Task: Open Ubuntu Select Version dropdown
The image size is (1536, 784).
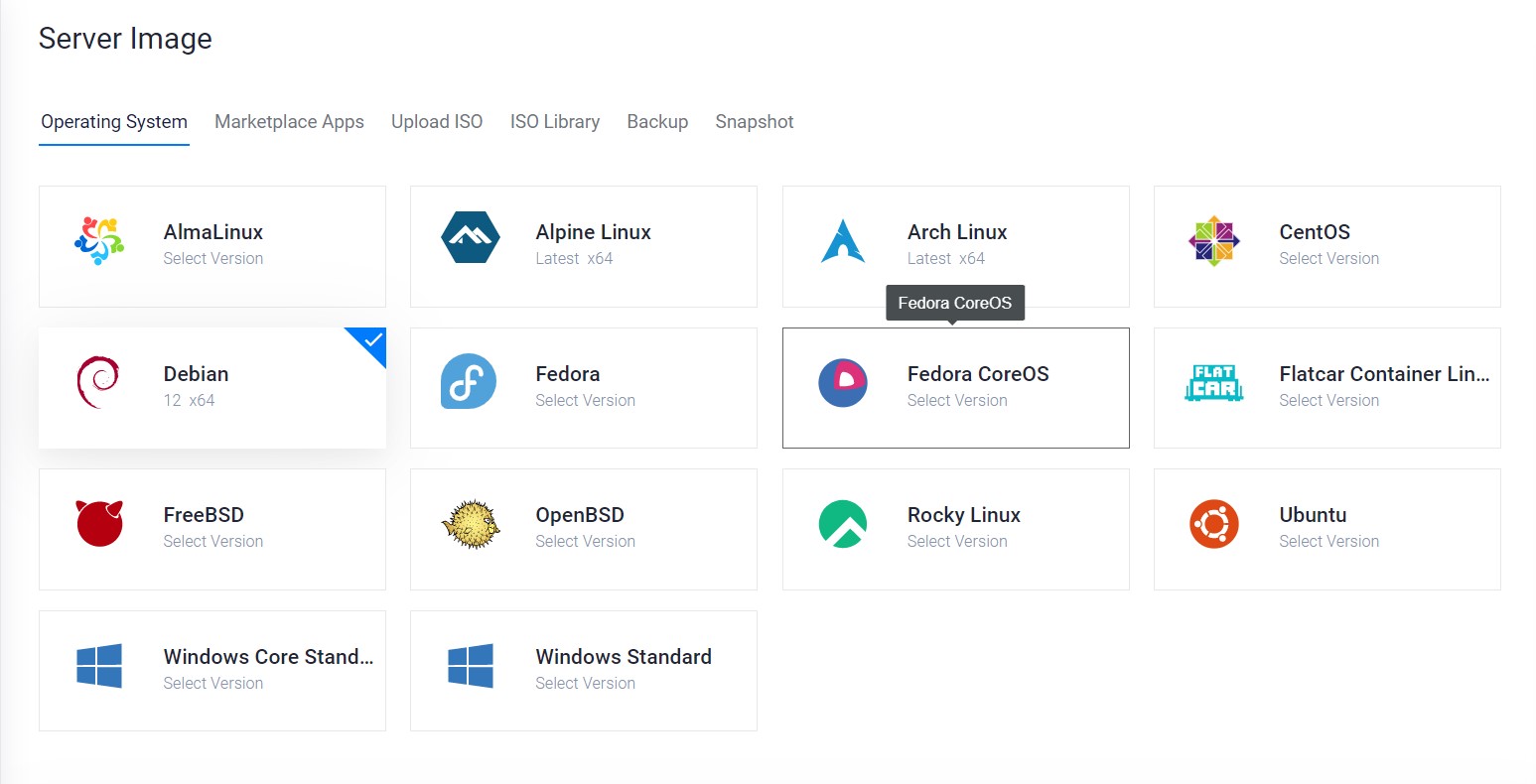Action: click(x=1328, y=542)
